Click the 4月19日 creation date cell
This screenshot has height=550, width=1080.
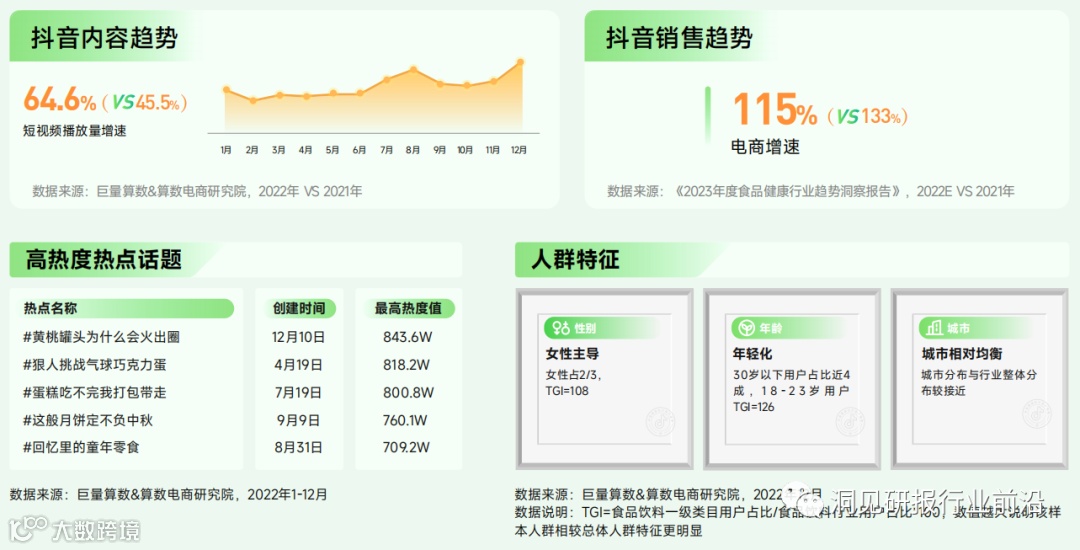click(x=298, y=365)
